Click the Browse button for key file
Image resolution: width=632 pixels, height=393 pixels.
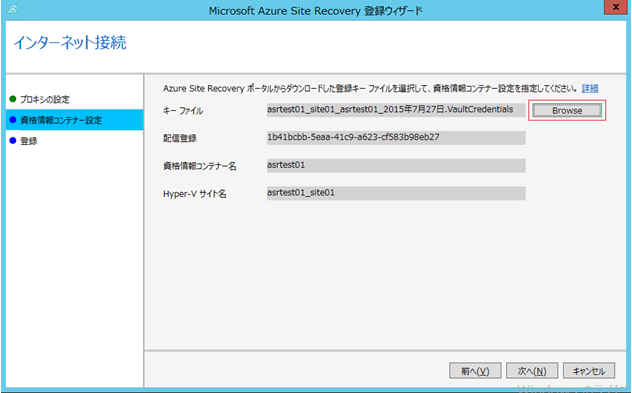(567, 110)
